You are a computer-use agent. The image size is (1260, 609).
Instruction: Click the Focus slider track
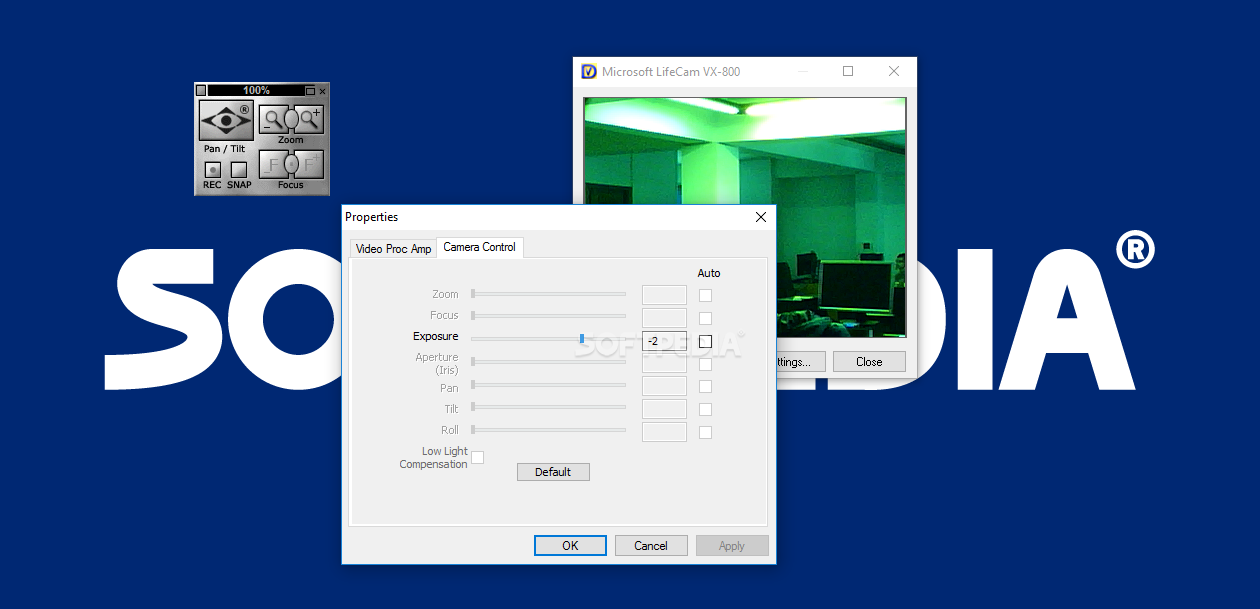[549, 316]
